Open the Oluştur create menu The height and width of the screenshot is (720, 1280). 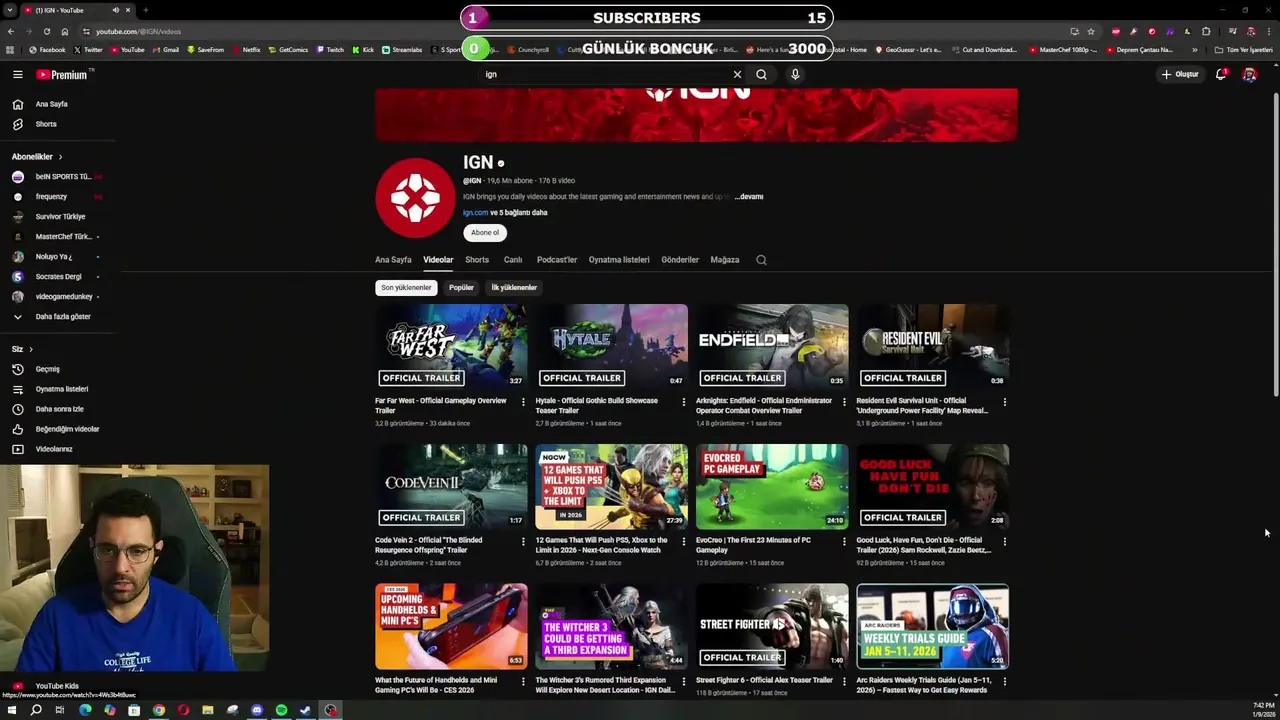coord(1180,74)
